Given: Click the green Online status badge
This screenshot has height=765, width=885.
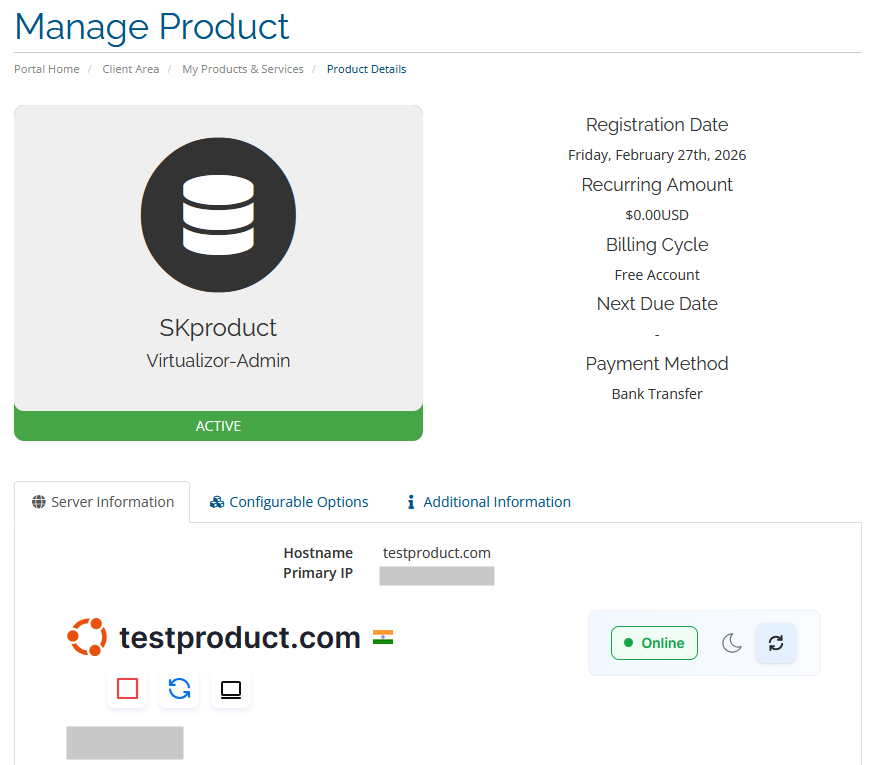Looking at the screenshot, I should tap(654, 643).
